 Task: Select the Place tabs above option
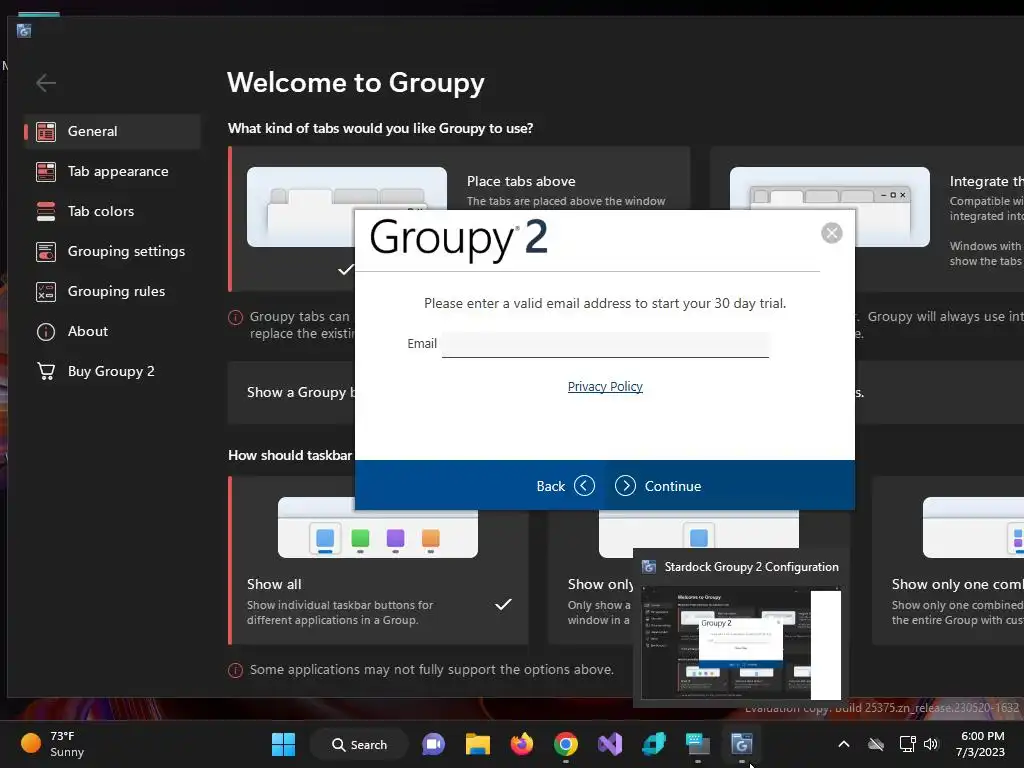pyautogui.click(x=458, y=219)
